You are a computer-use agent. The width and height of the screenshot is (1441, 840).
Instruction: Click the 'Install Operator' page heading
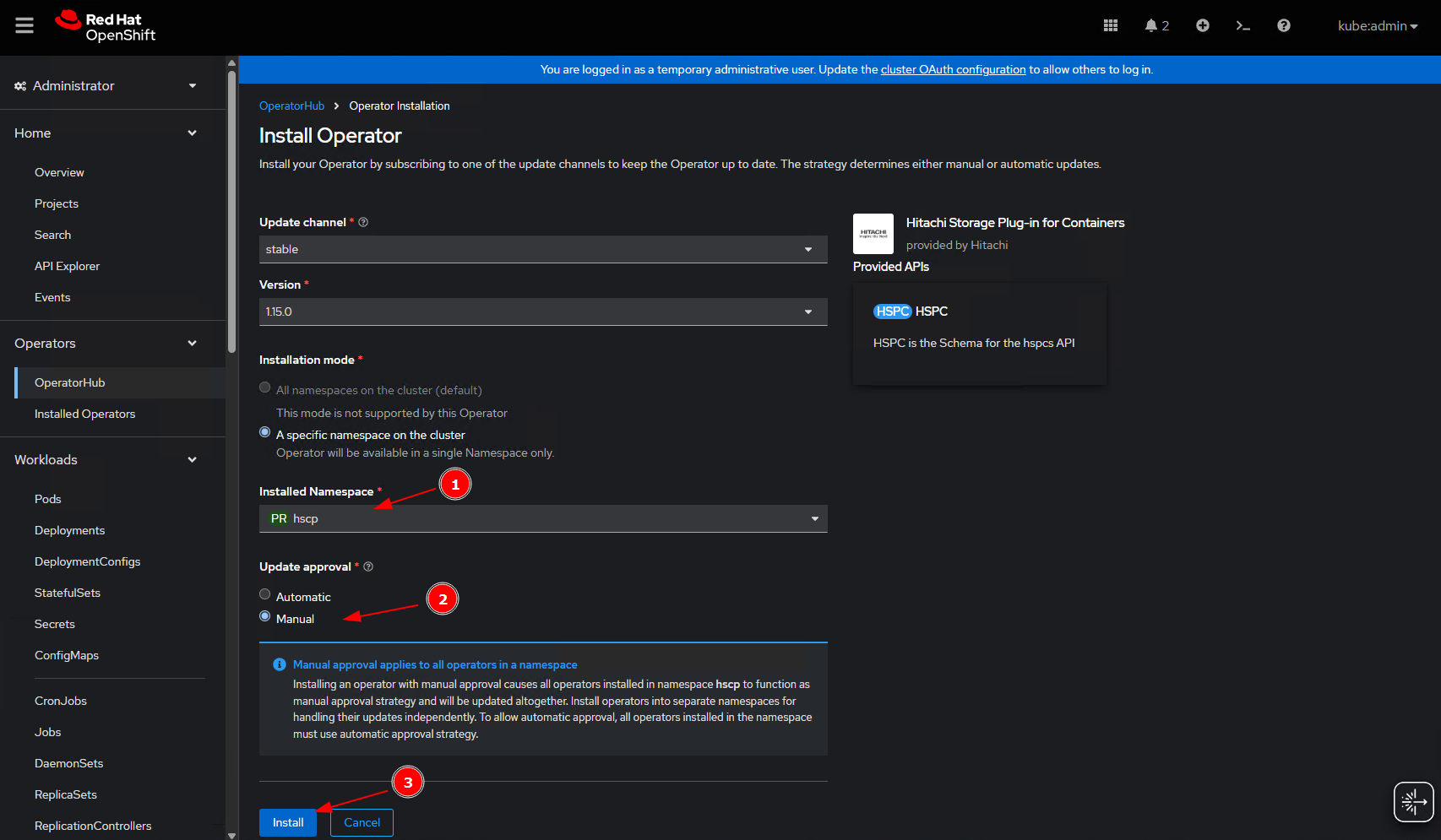click(x=330, y=136)
